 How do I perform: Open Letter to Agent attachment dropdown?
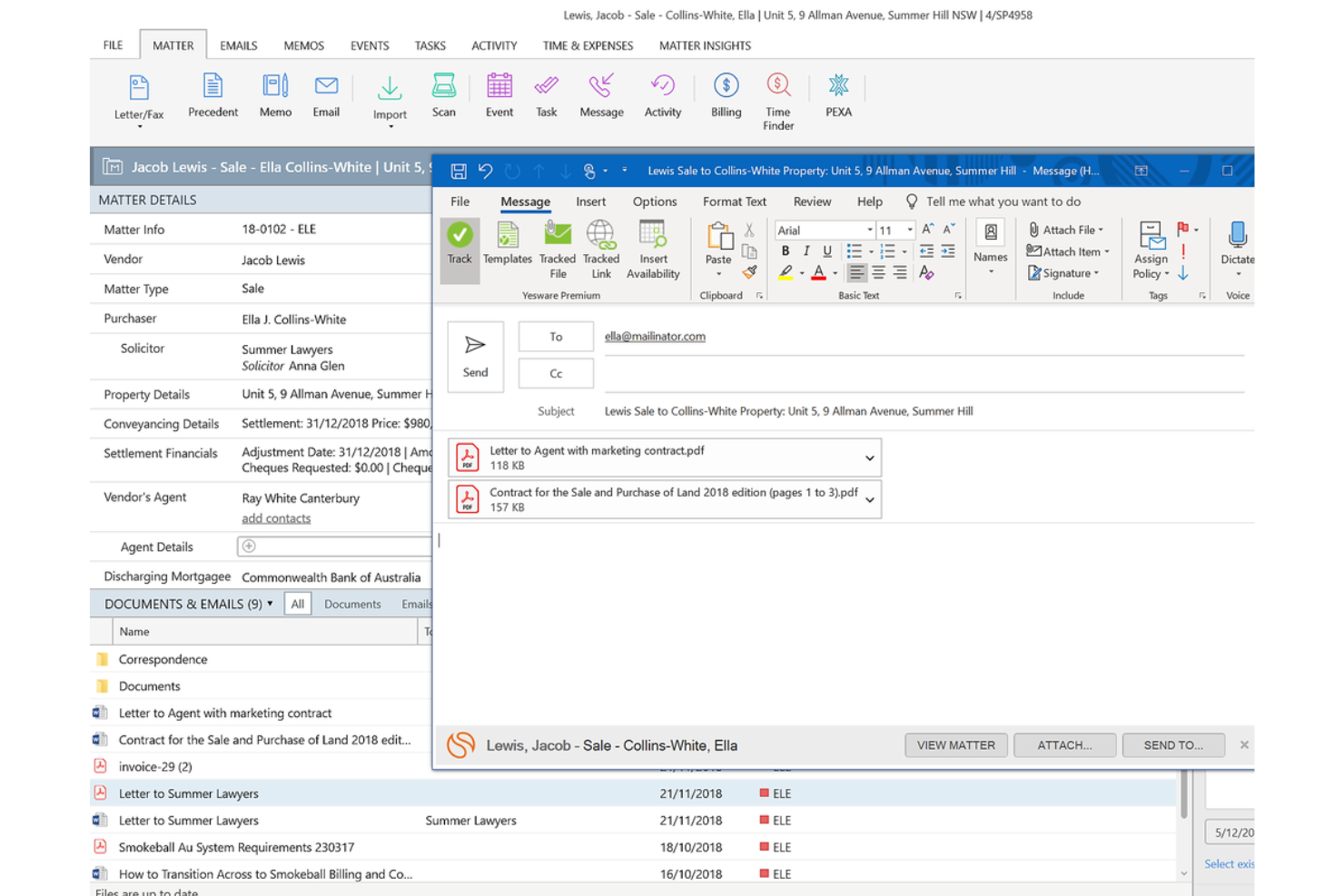[x=869, y=458]
